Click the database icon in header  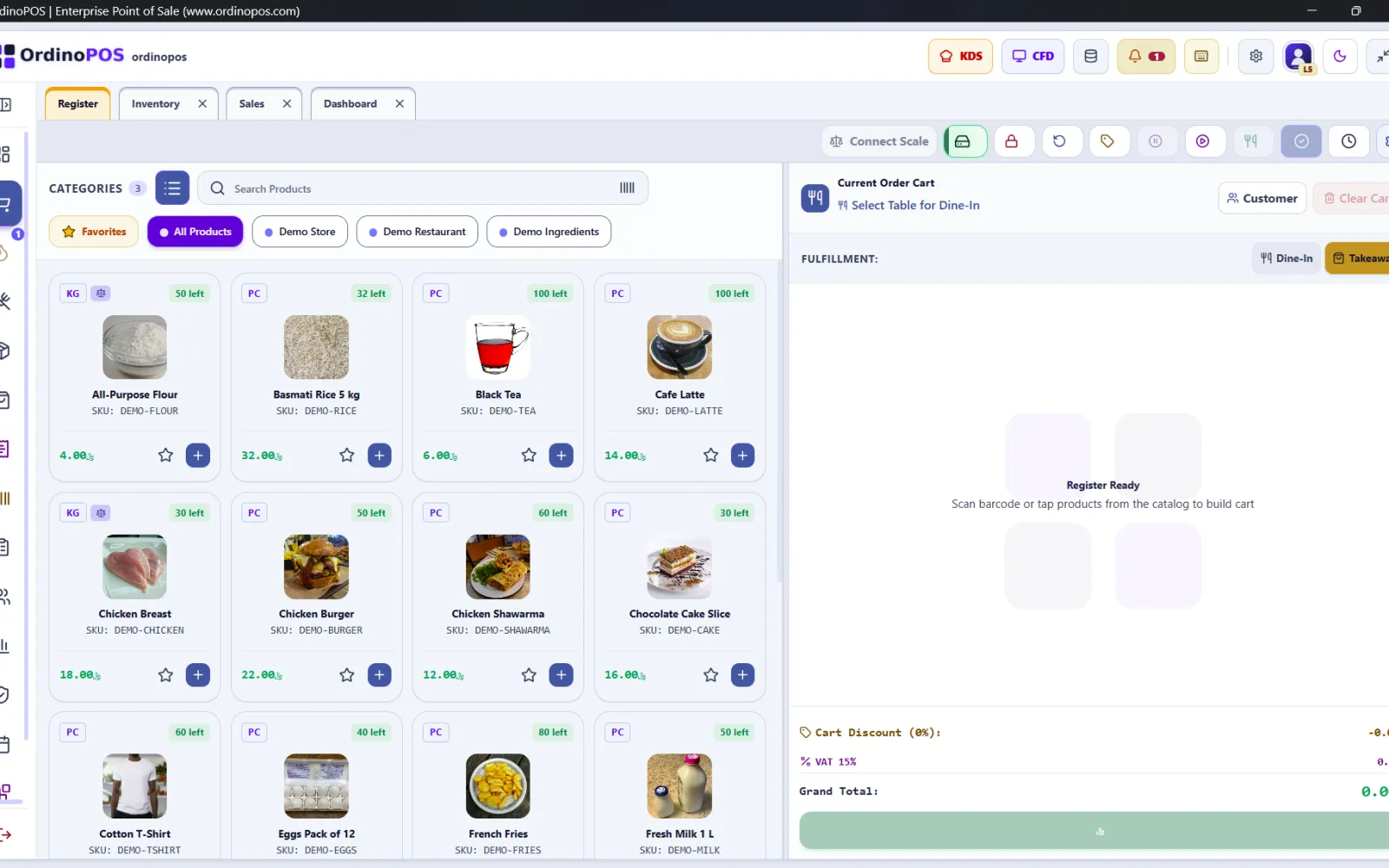pos(1090,56)
